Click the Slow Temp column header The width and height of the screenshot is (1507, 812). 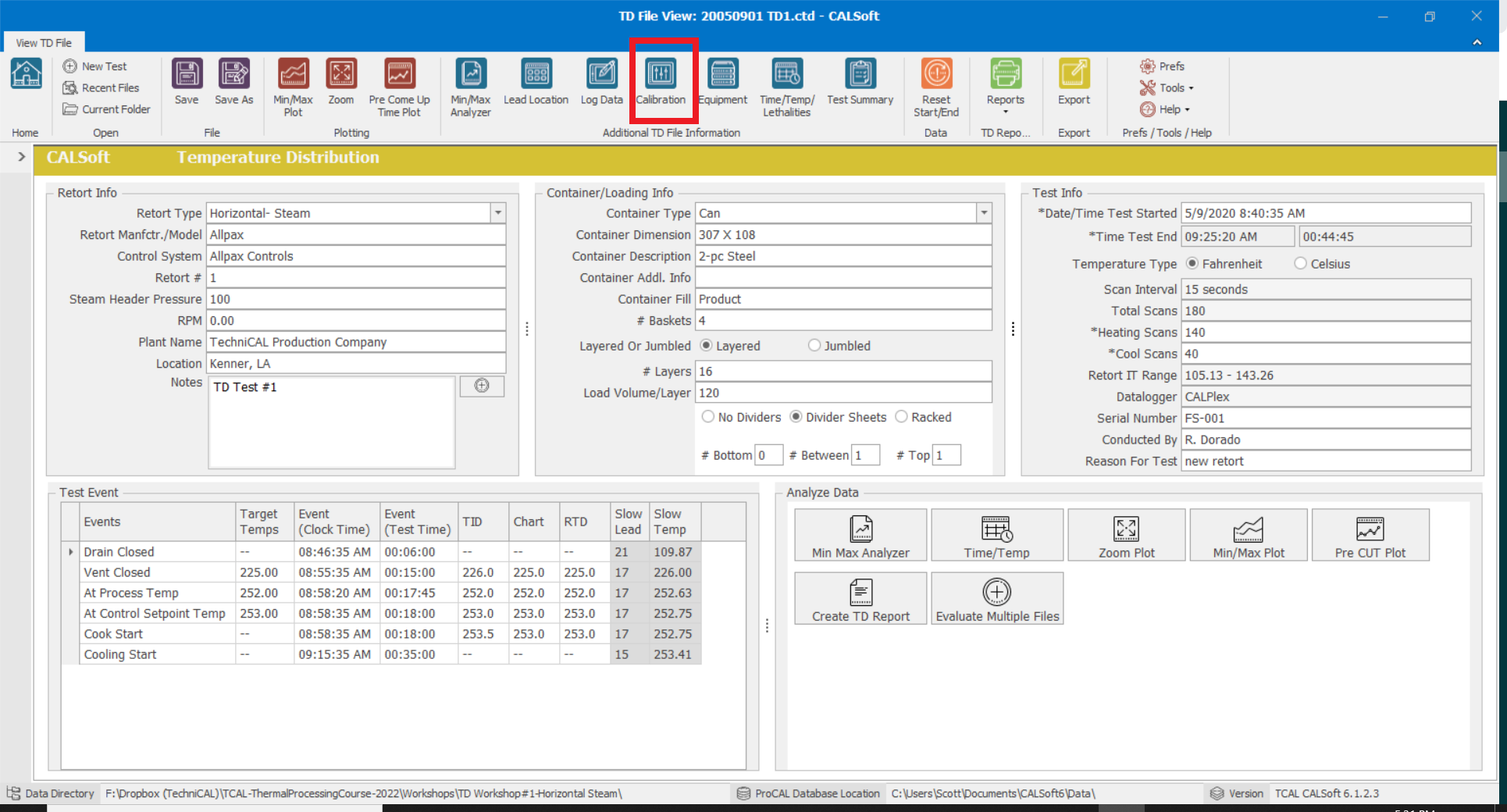coord(675,522)
